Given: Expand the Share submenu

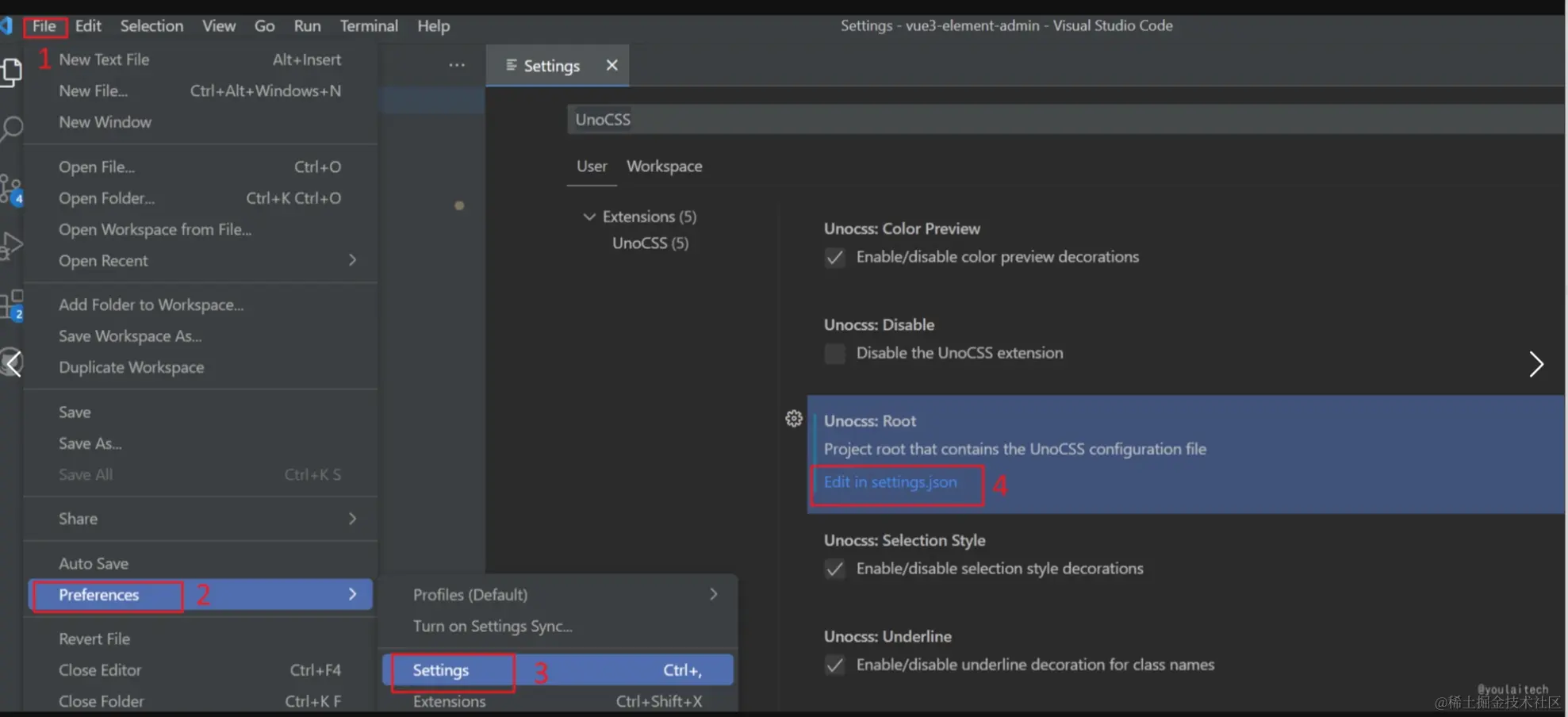Looking at the screenshot, I should [x=352, y=519].
